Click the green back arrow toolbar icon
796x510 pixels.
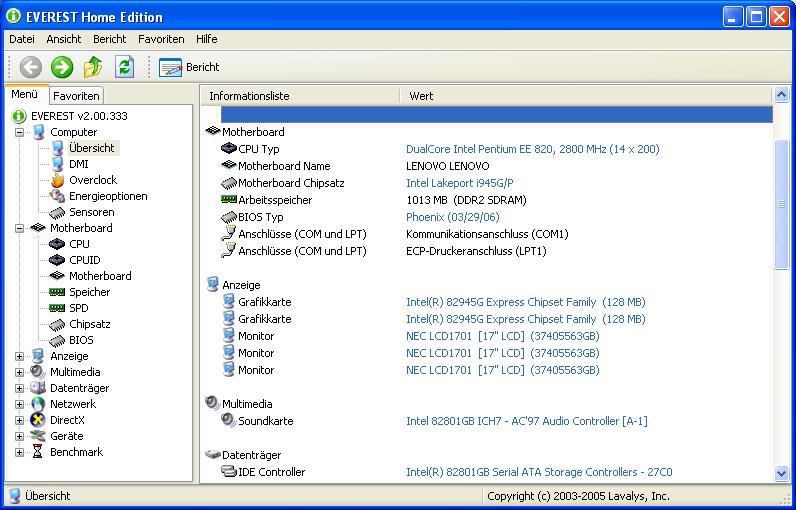(x=31, y=67)
